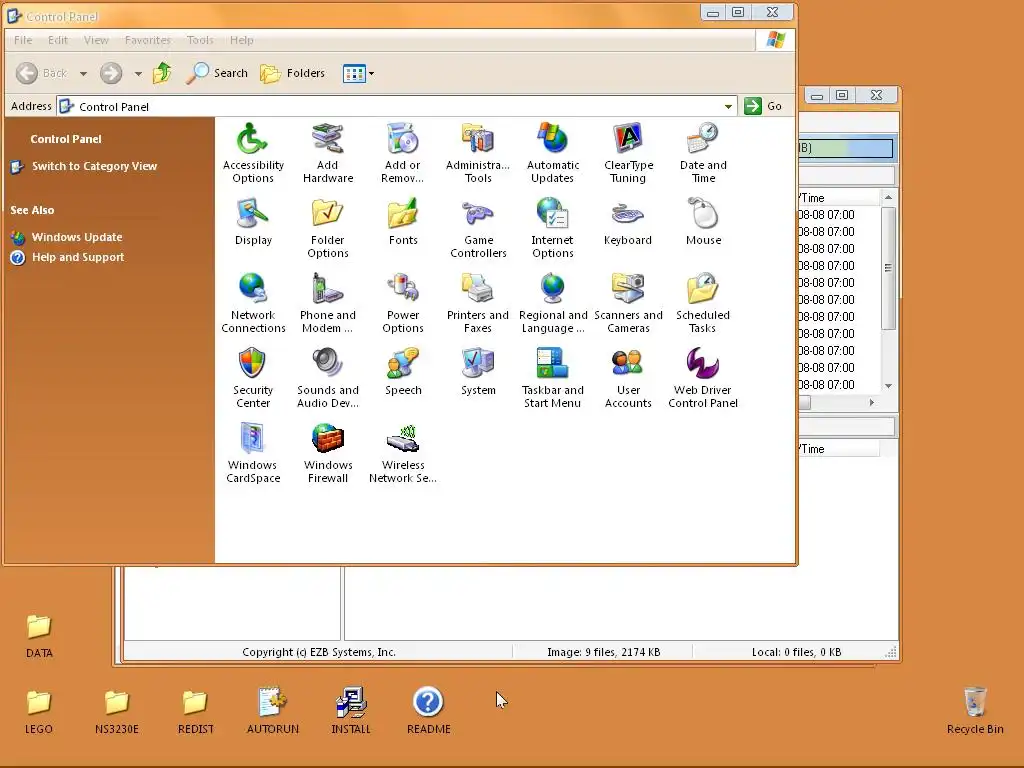Open Scanners and Cameras icon
The image size is (1024, 768).
tap(628, 303)
